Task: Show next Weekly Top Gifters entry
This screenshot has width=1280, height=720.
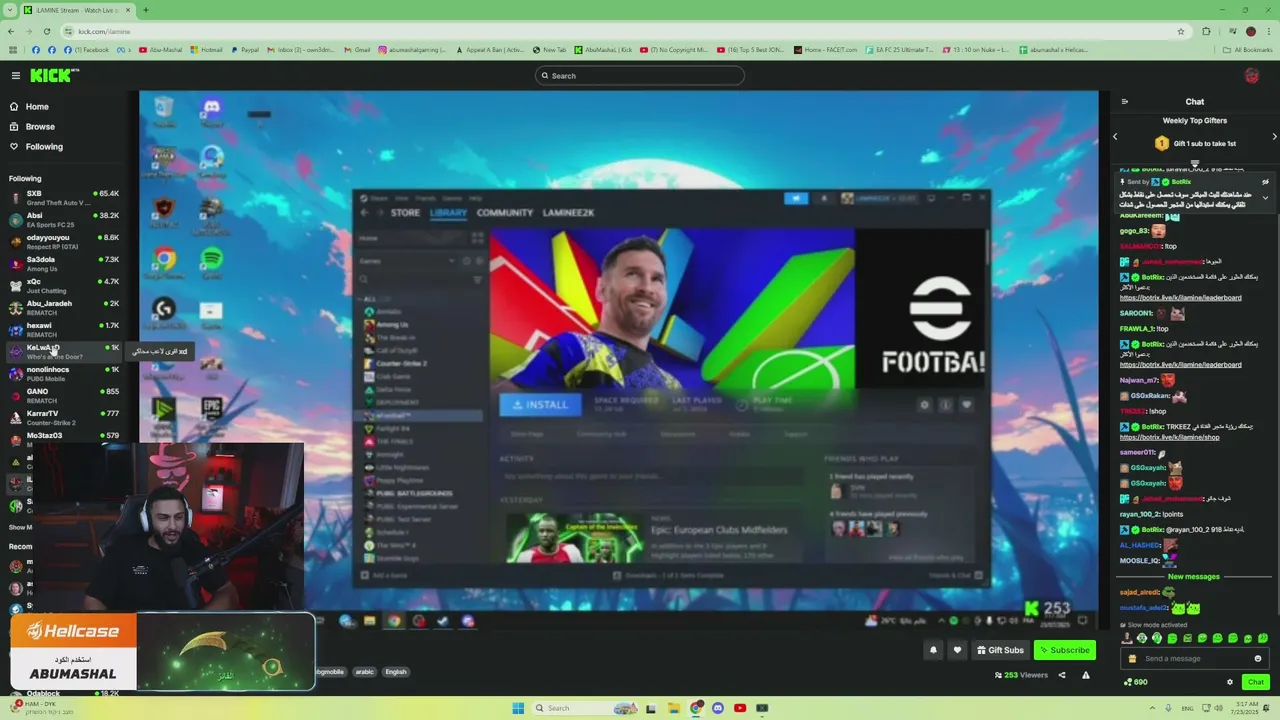Action: [x=1274, y=136]
